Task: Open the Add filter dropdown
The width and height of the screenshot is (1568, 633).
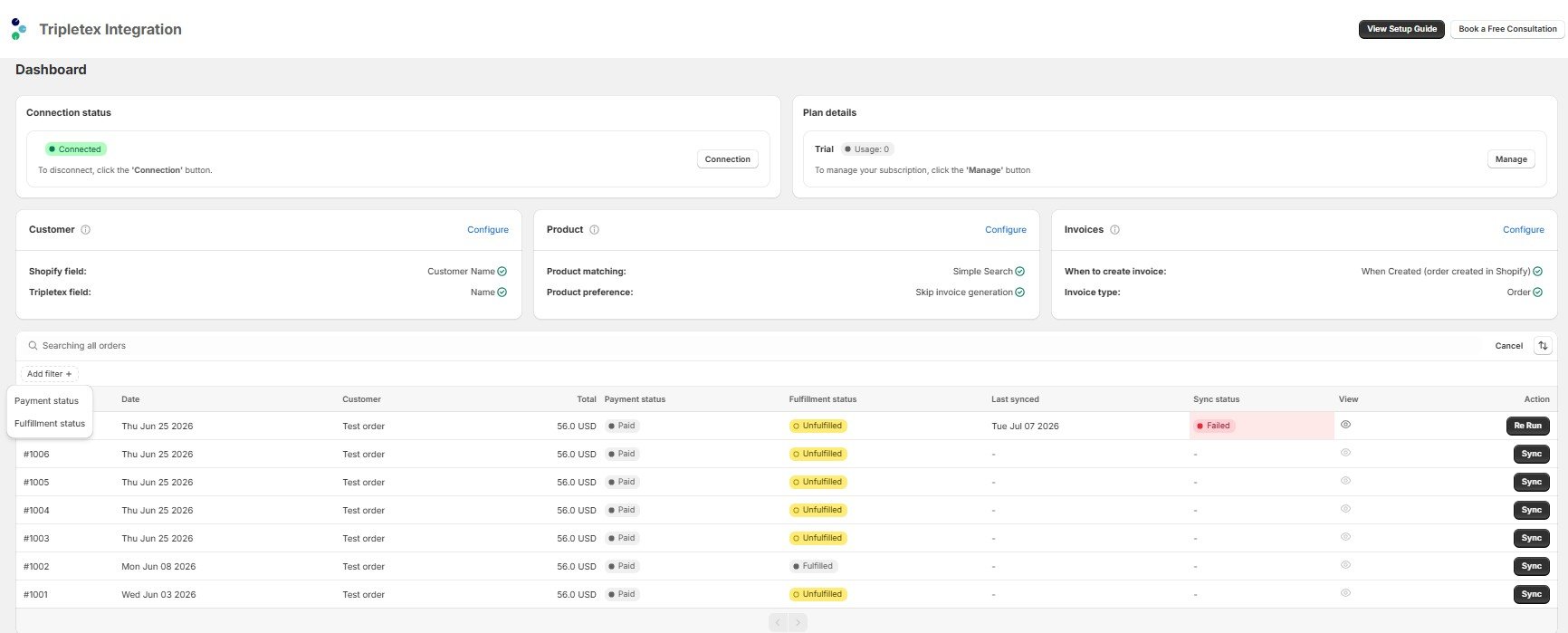Action: point(50,374)
